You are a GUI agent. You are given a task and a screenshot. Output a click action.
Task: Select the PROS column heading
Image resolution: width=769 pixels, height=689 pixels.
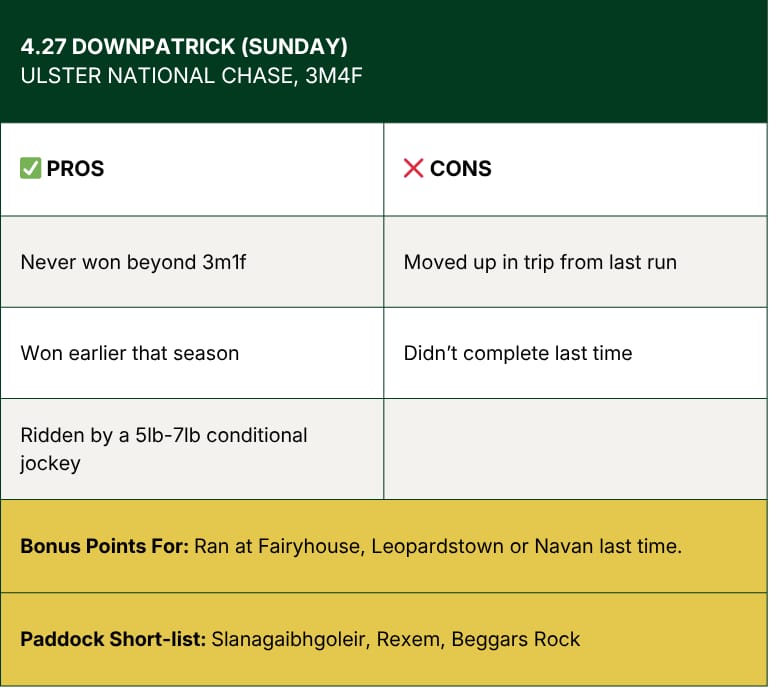click(75, 168)
